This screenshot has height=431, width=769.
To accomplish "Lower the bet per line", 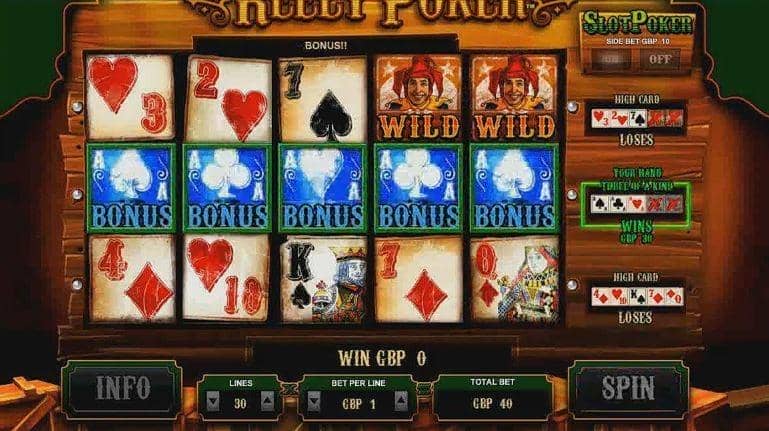I will click(x=314, y=402).
